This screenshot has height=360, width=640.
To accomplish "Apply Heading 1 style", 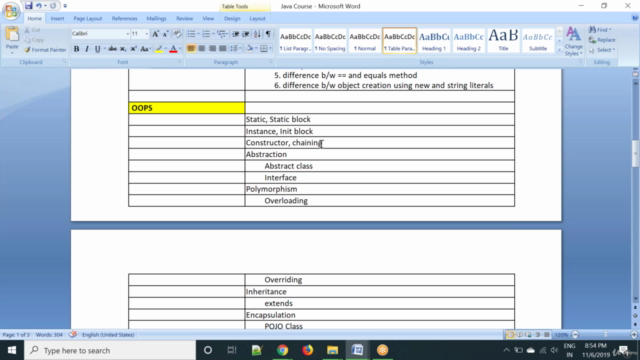I will coord(434,40).
